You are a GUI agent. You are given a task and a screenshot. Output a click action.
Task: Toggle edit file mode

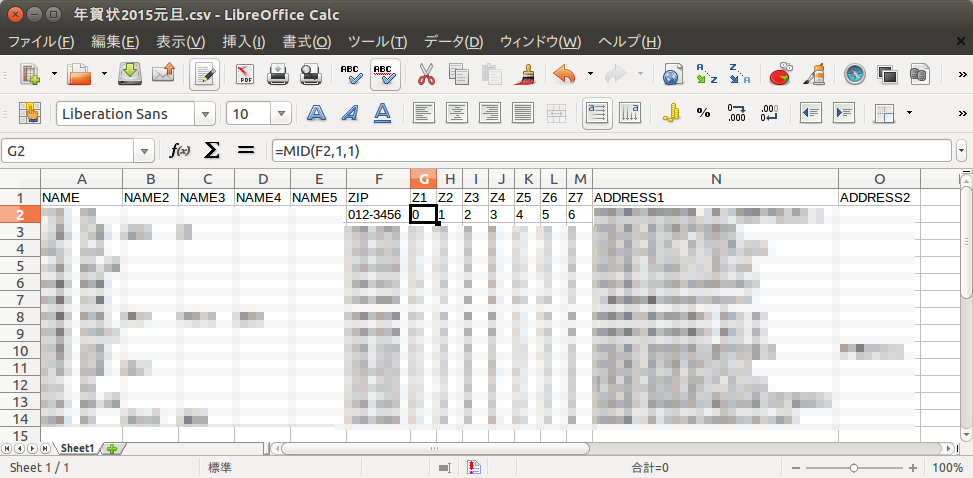[205, 75]
